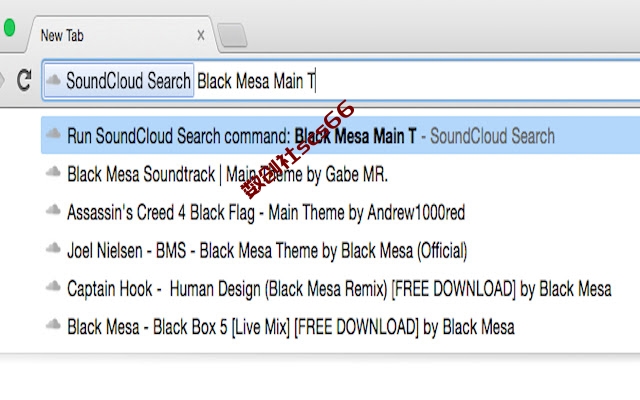Click the SoundCloud cloud icon in address bar
The image size is (640, 400).
pyautogui.click(x=53, y=79)
